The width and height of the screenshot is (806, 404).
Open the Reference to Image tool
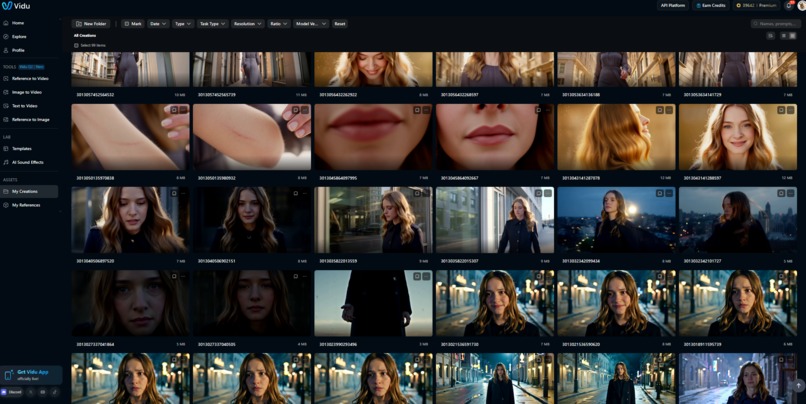tap(30, 119)
